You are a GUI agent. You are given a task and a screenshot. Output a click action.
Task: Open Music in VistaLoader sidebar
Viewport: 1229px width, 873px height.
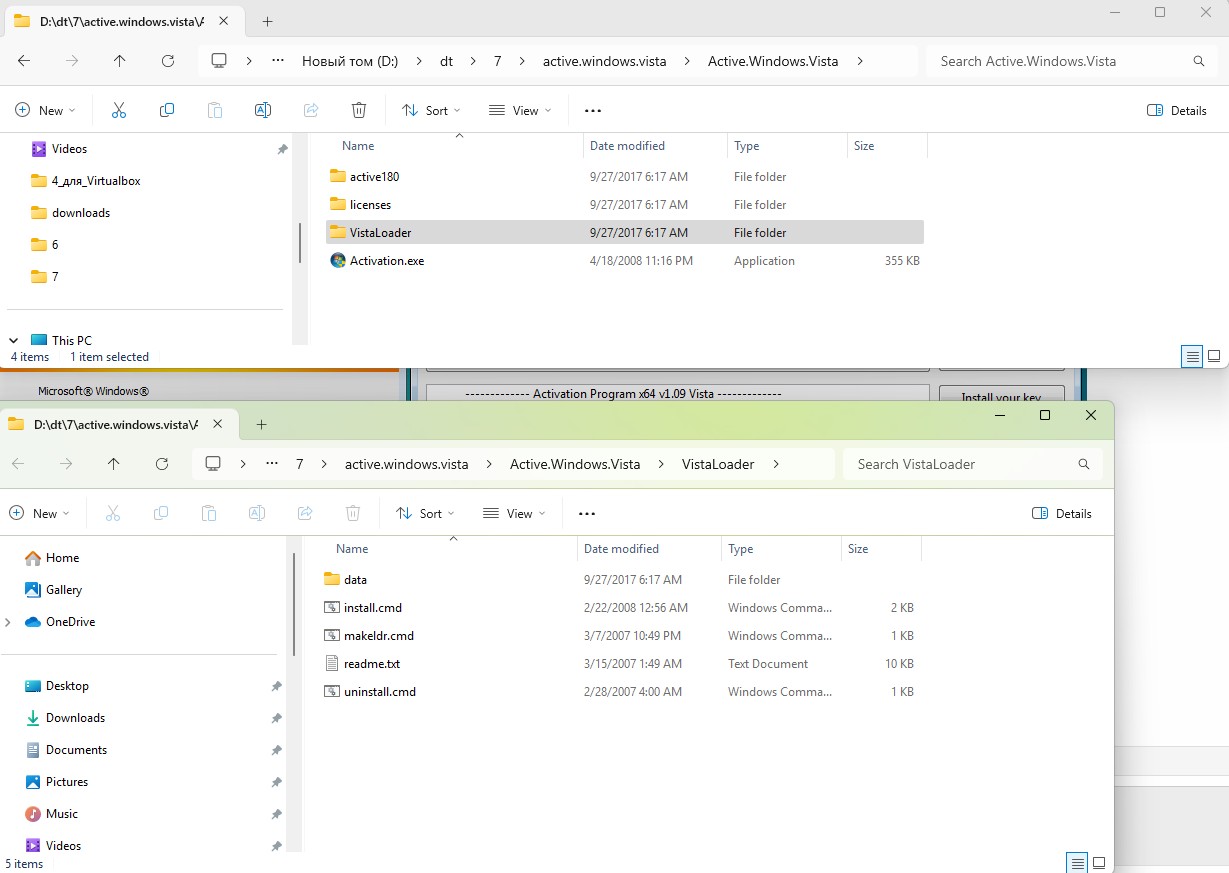(61, 814)
